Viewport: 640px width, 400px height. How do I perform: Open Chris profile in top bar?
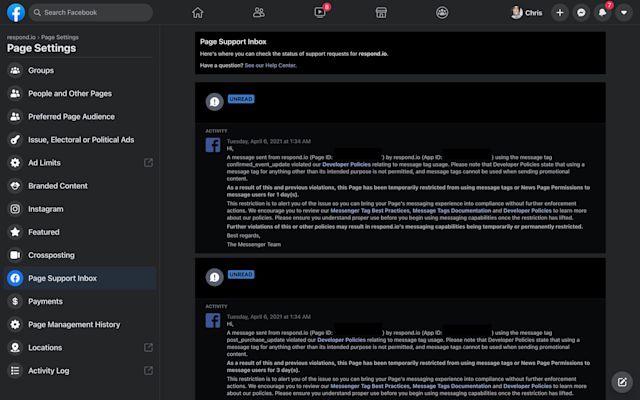527,13
